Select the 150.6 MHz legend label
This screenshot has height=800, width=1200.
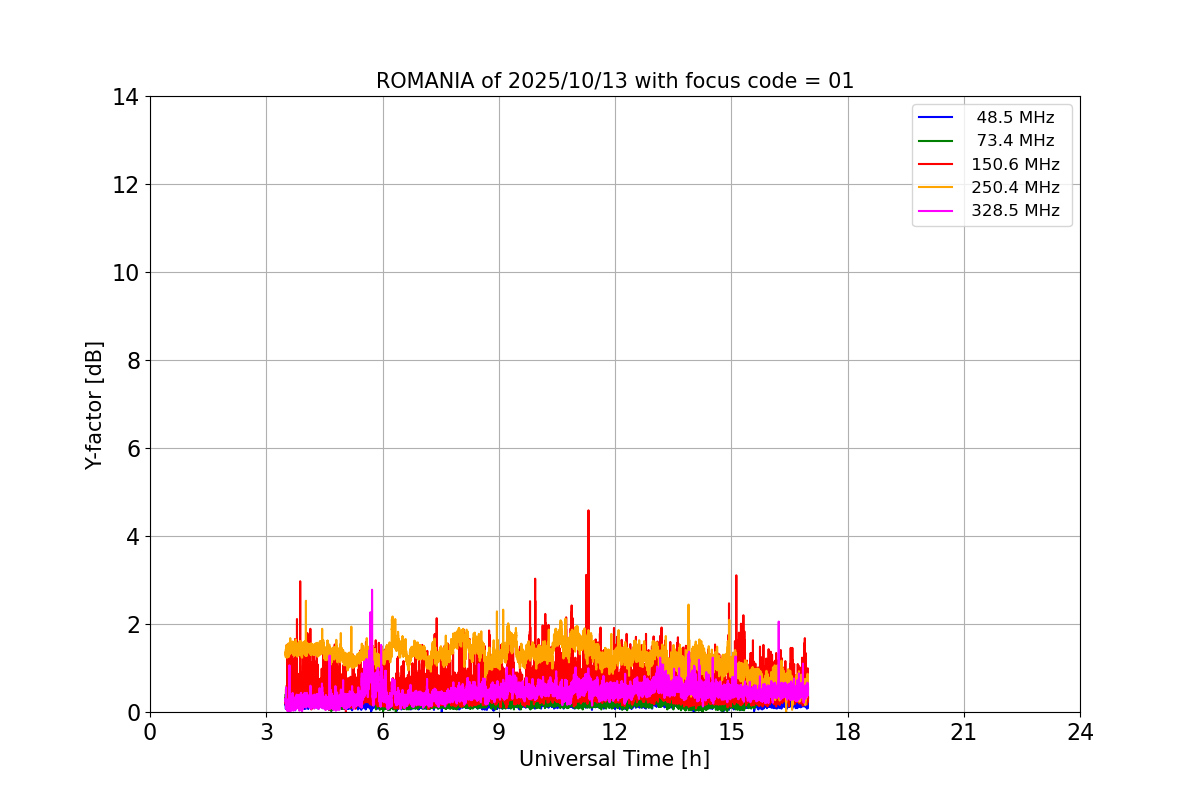1015,164
